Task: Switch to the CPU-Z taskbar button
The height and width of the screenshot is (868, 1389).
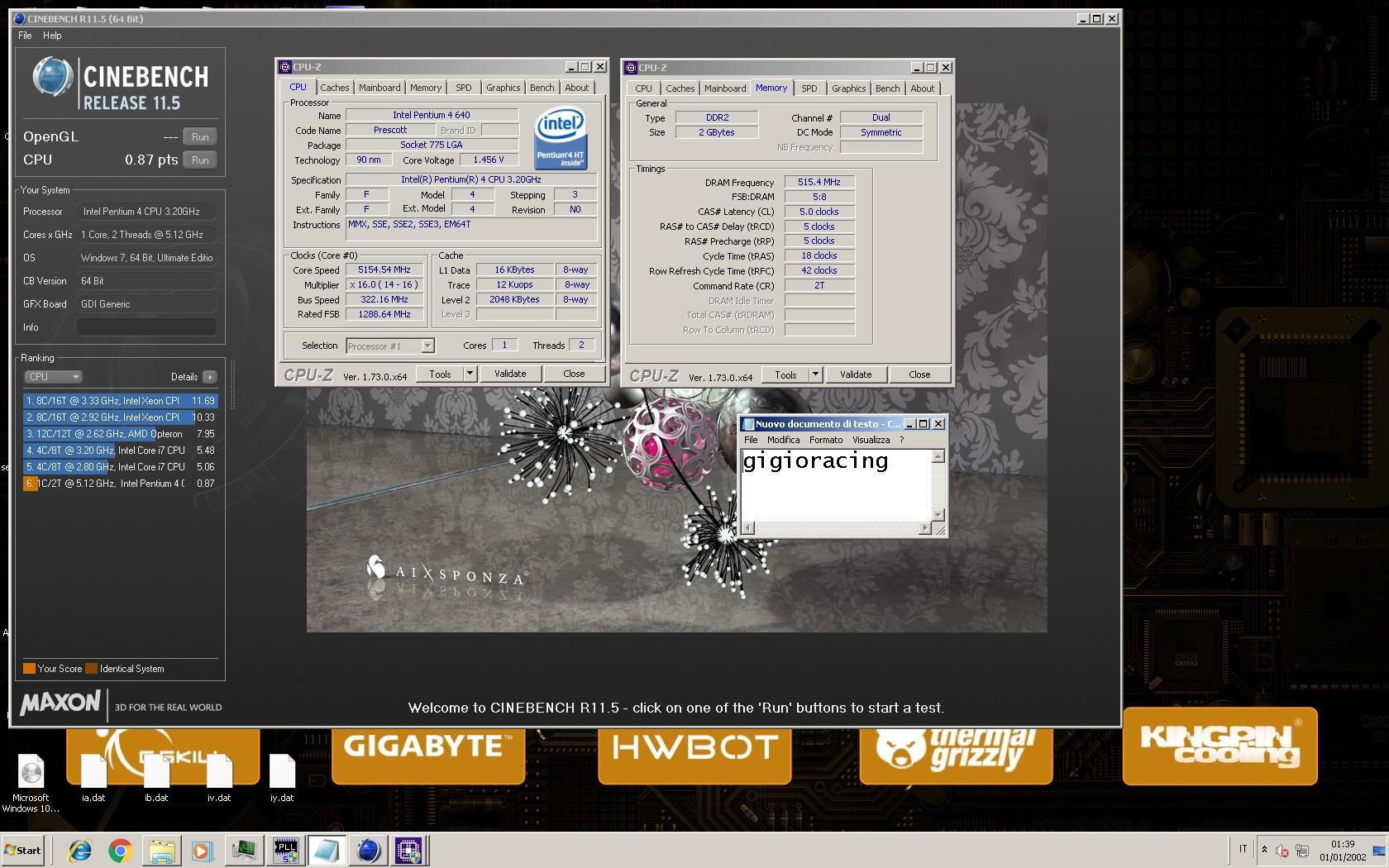Action: [x=408, y=850]
